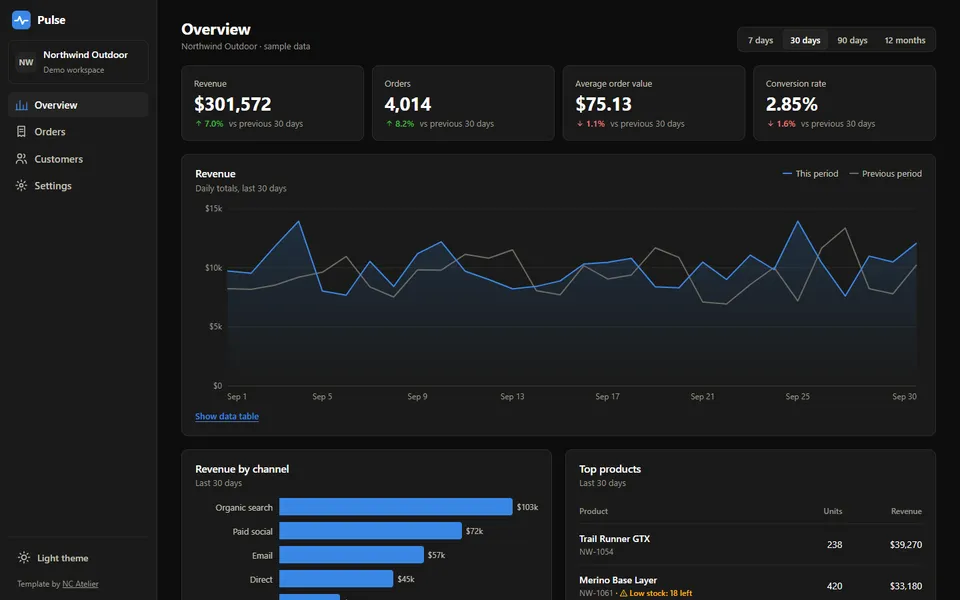Screen dimensions: 960x600
Task: Expand Show data table under Revenue chart
Action: click(227, 416)
